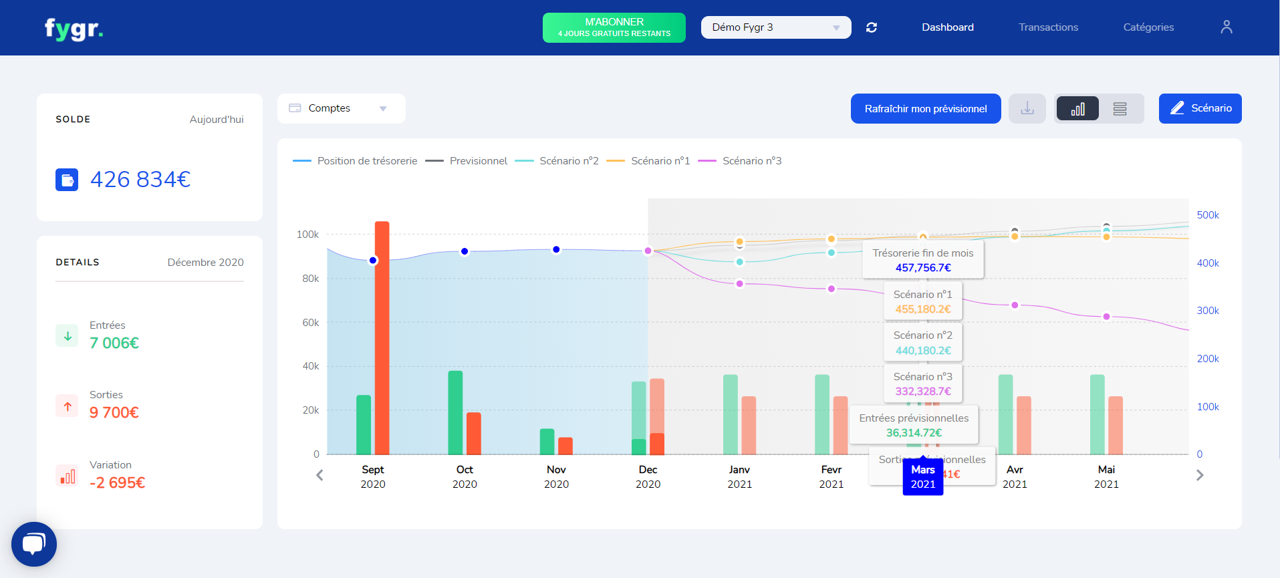Click the Aujourd'hui label
This screenshot has width=1280, height=578.
pos(216,119)
